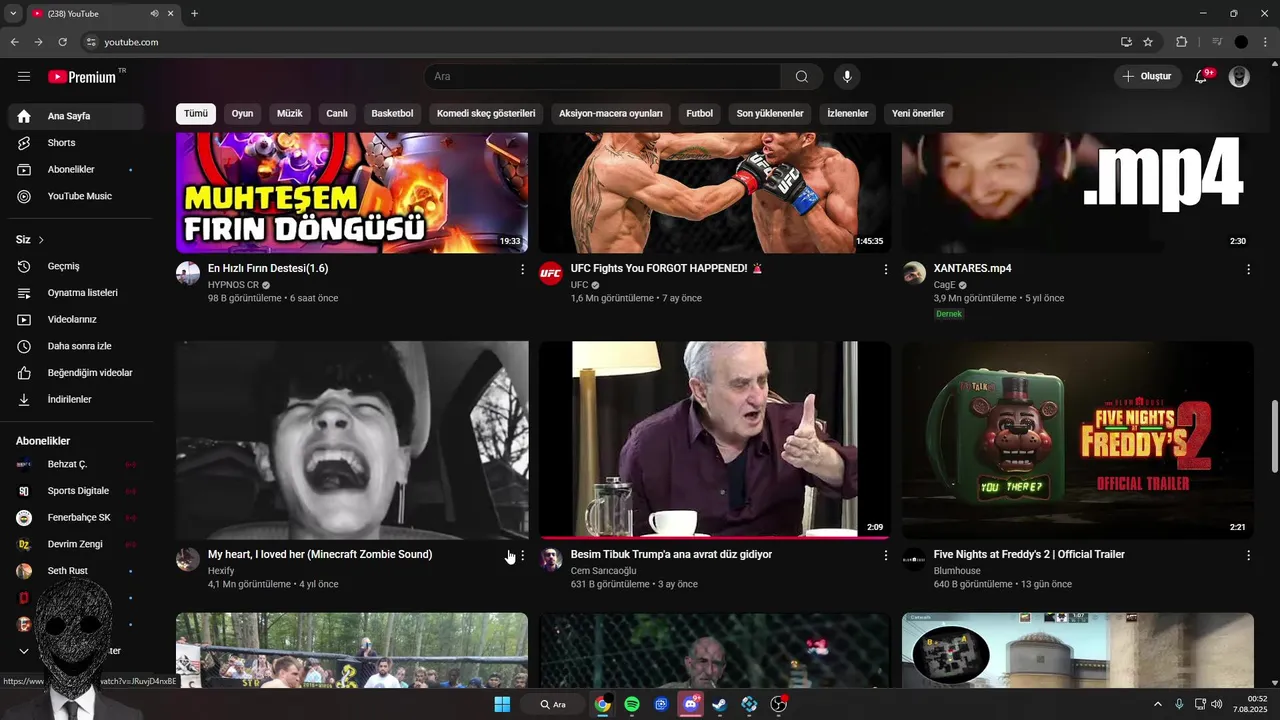
Task: Open the account avatar menu
Action: (x=1239, y=77)
